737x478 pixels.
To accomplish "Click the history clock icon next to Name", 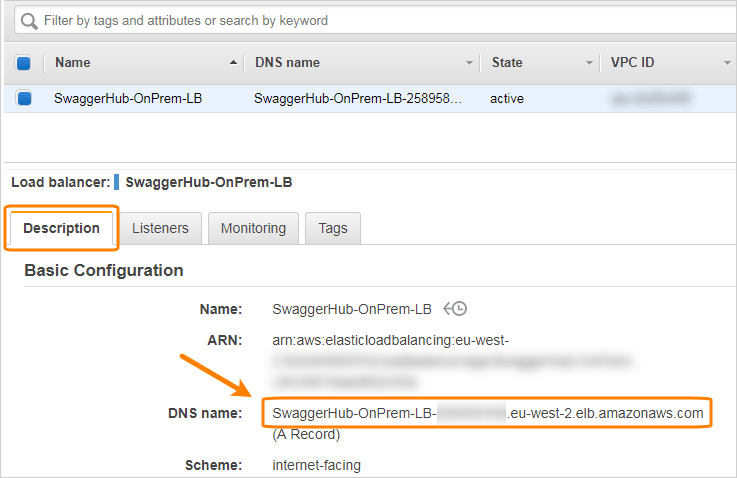I will (455, 309).
